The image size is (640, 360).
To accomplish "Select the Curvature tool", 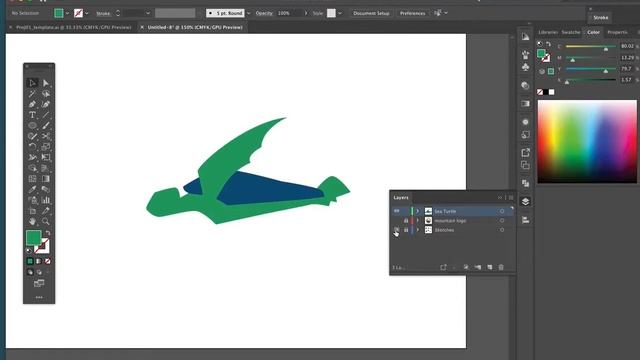I will [x=46, y=104].
